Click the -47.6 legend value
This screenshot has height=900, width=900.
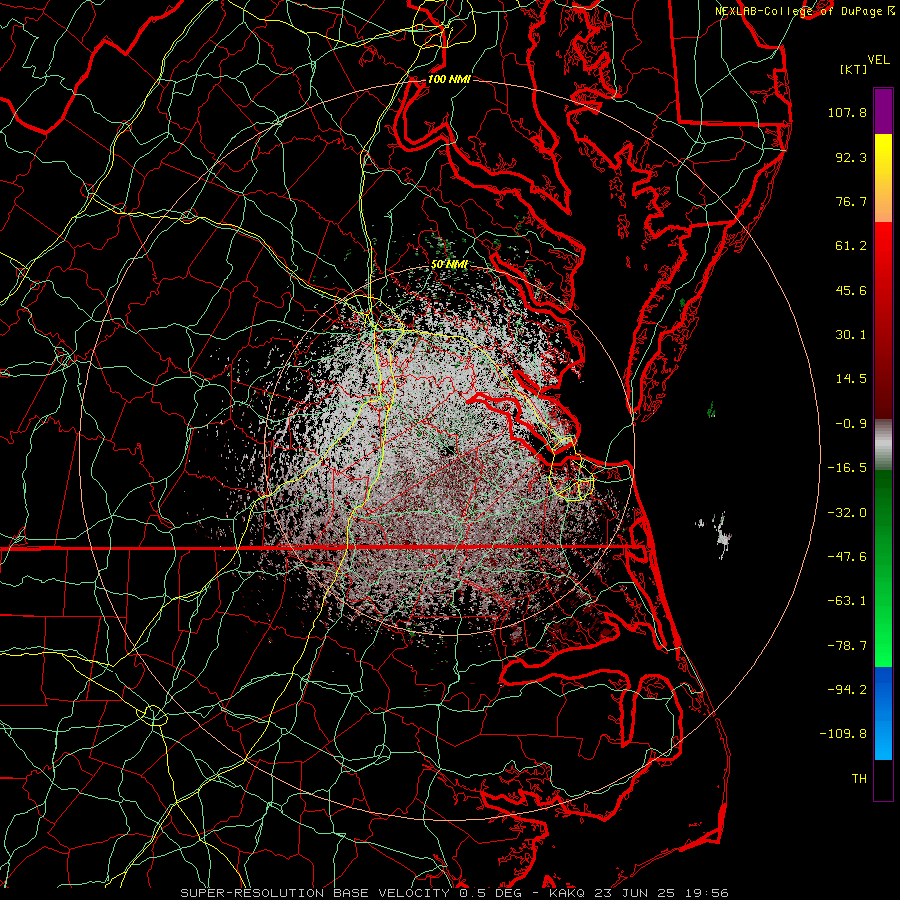[x=847, y=557]
